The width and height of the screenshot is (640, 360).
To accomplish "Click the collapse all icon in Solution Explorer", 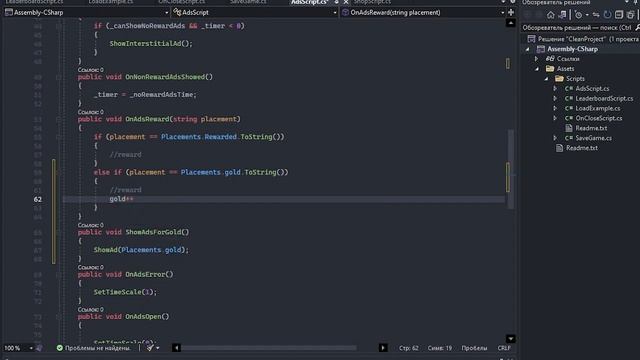I will pos(619,15).
